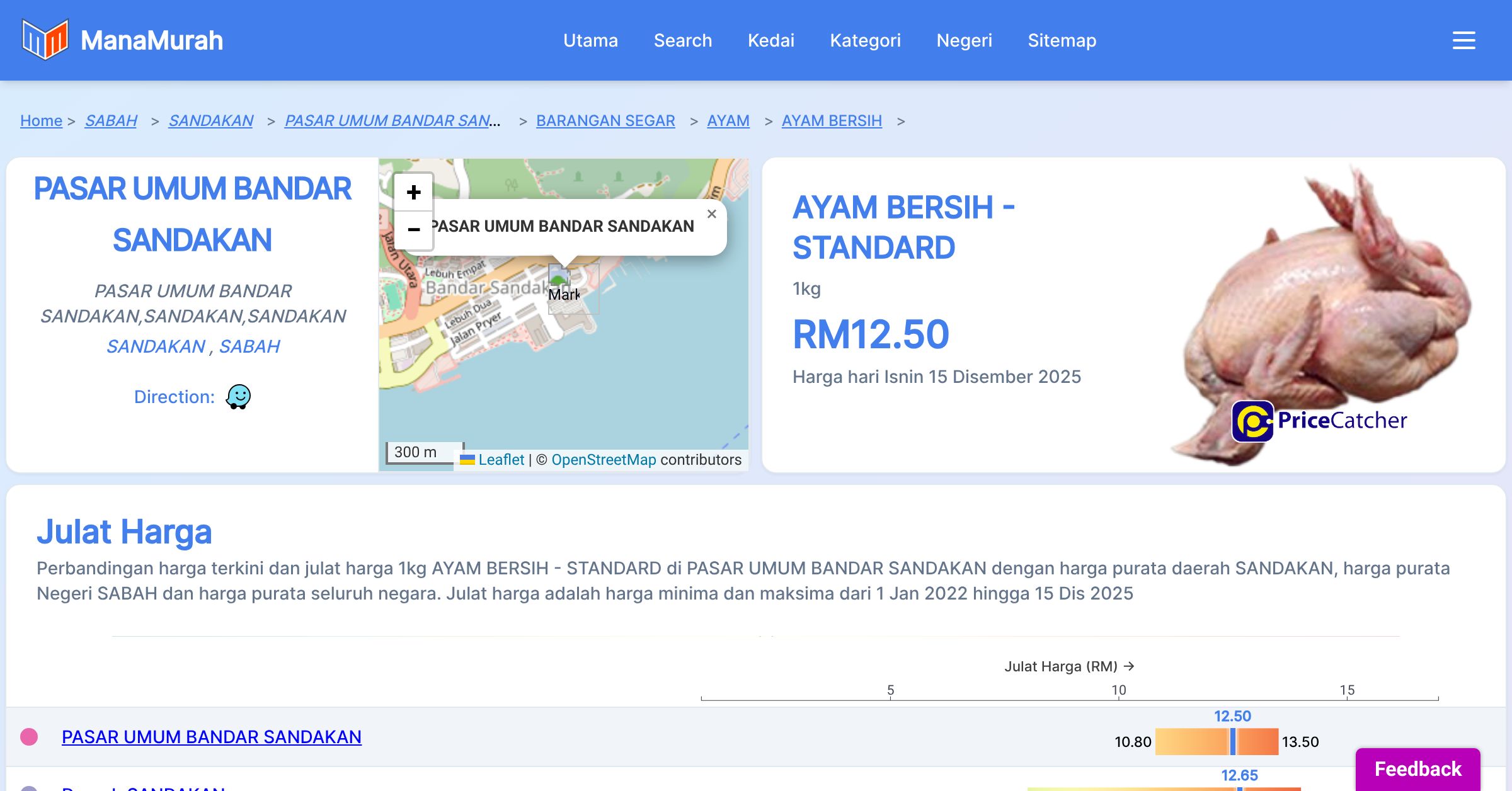
Task: Go to Kedai page
Action: [x=770, y=40]
